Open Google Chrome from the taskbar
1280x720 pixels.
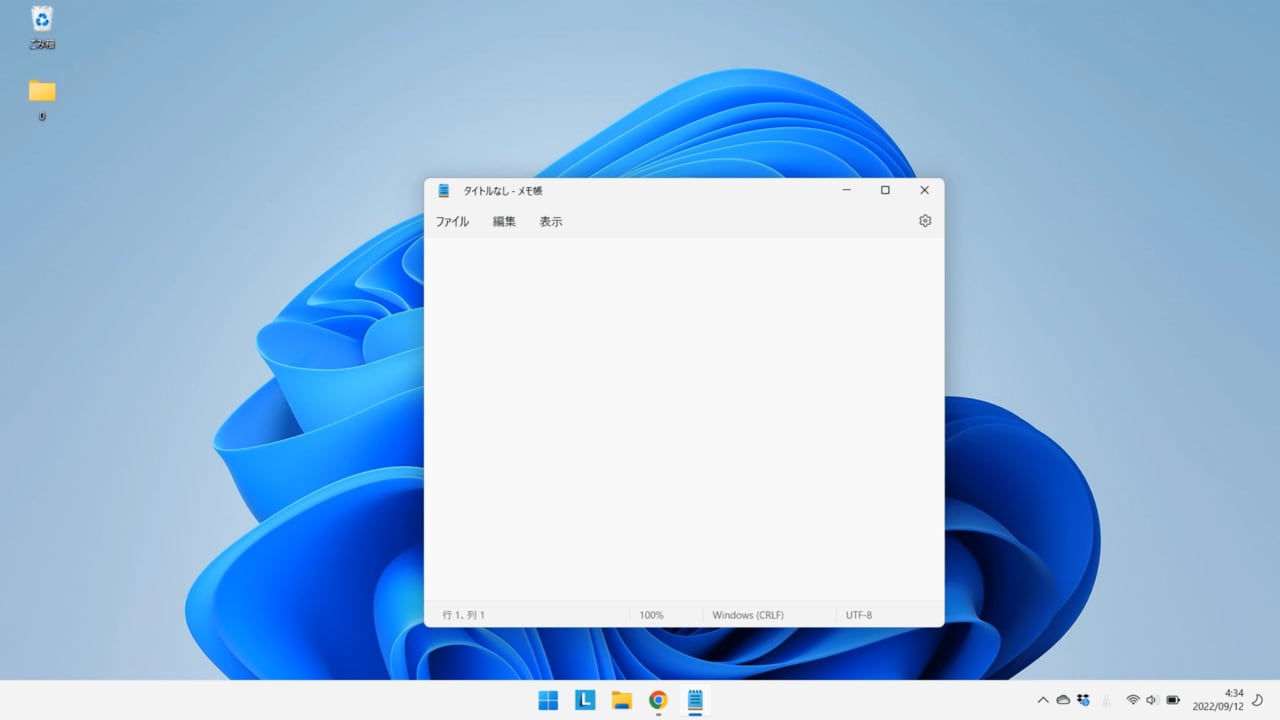[658, 700]
